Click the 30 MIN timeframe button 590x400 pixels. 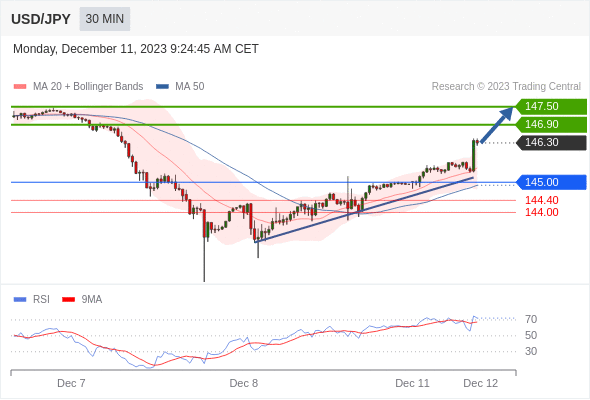click(105, 19)
